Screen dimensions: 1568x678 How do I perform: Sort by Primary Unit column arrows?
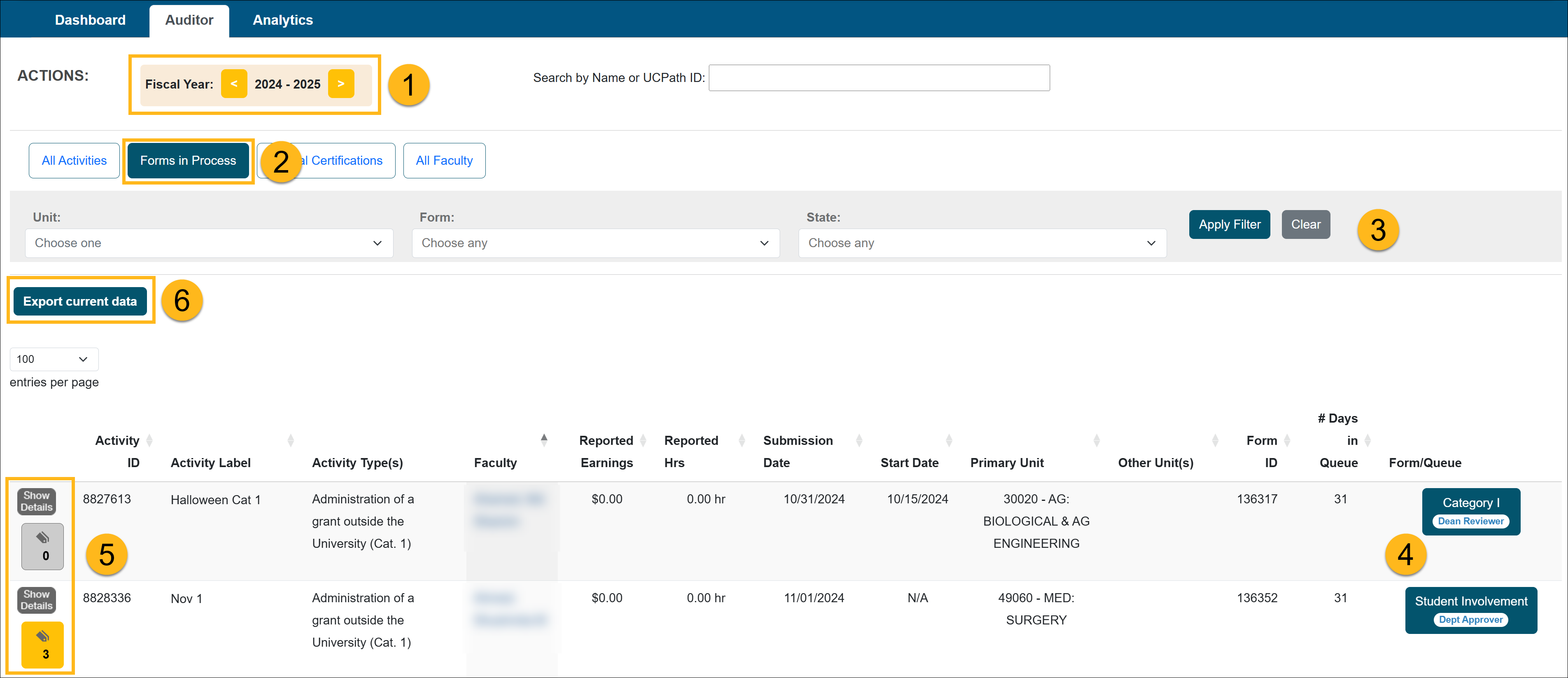pos(1097,440)
